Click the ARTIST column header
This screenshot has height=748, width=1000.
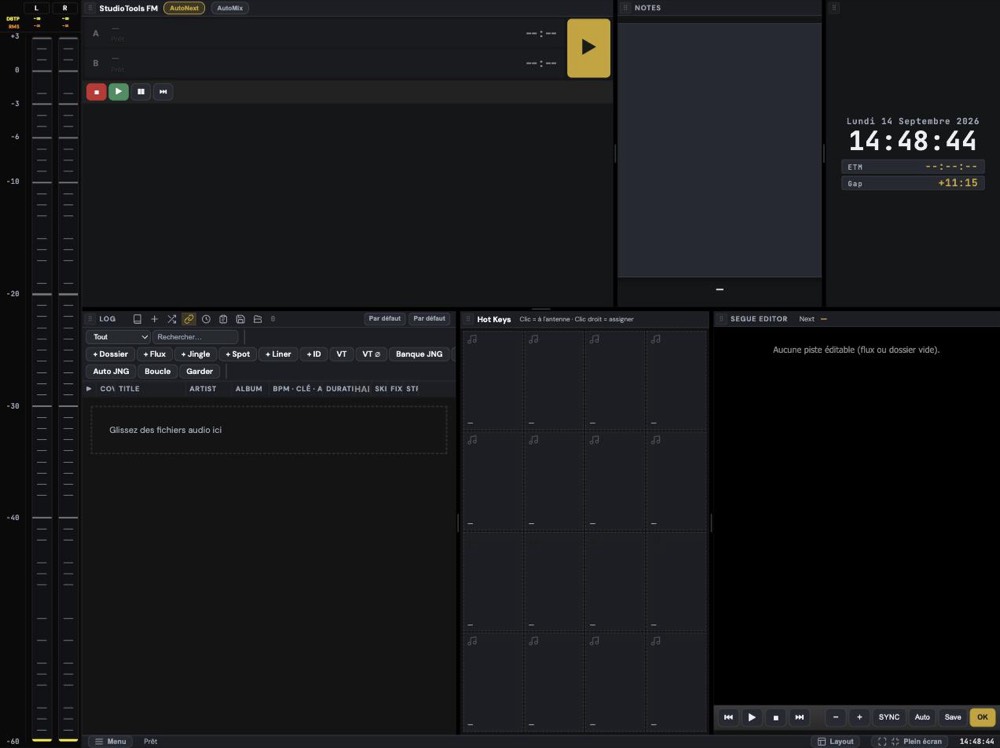pos(203,388)
